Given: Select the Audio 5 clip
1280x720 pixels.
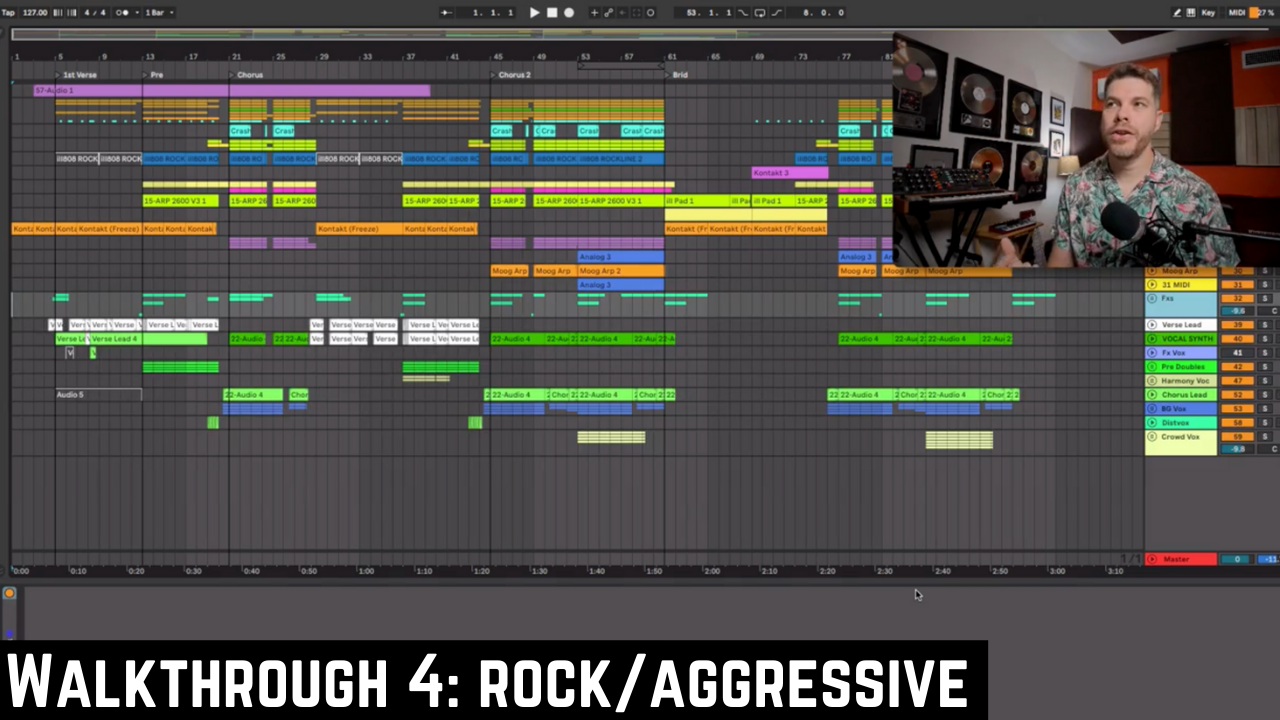Looking at the screenshot, I should (98, 395).
